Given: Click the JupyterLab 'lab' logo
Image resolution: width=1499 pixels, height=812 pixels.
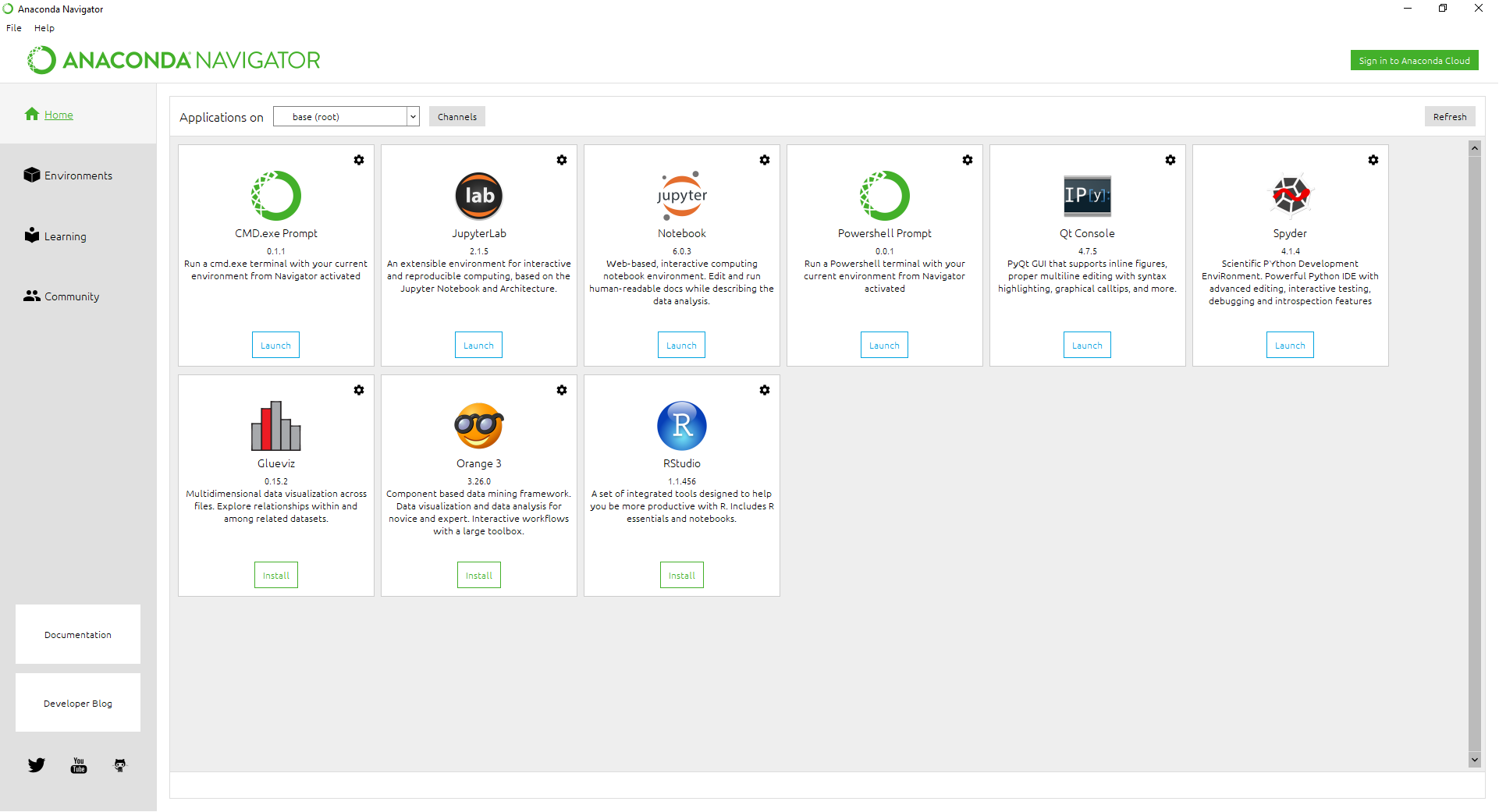Looking at the screenshot, I should pos(479,196).
